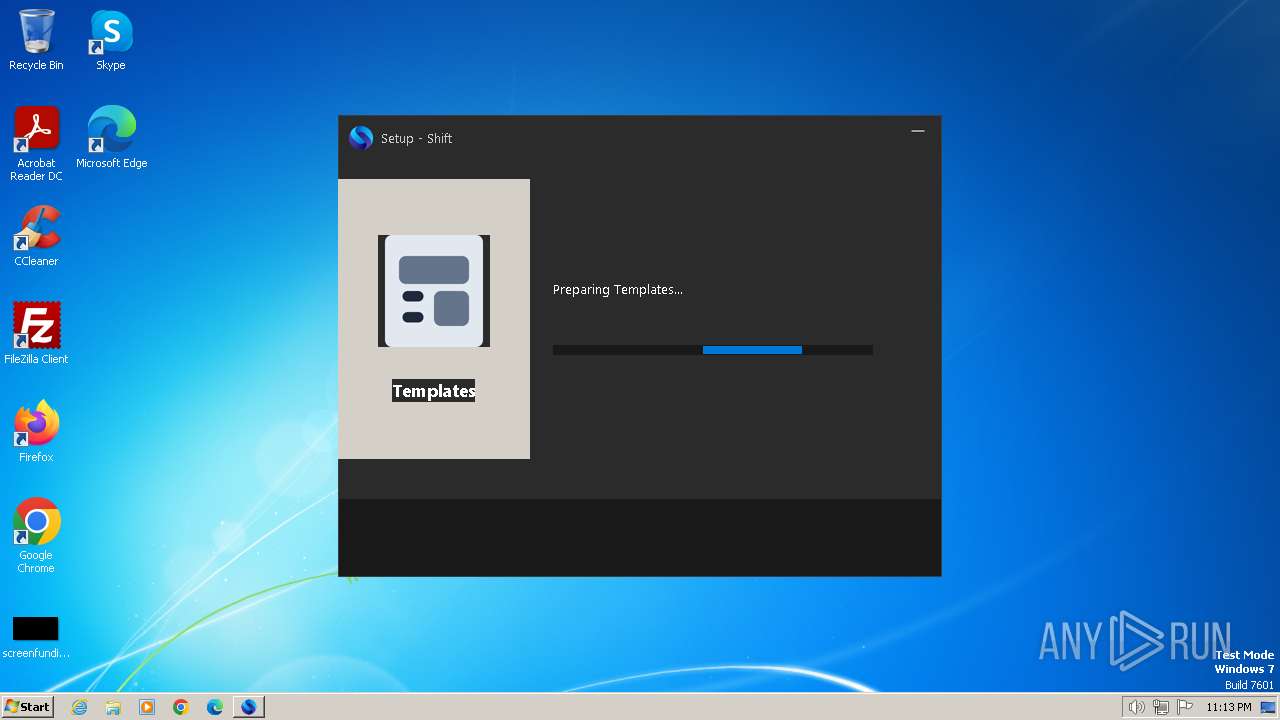Launch Internet Explorer from the taskbar

pos(79,707)
